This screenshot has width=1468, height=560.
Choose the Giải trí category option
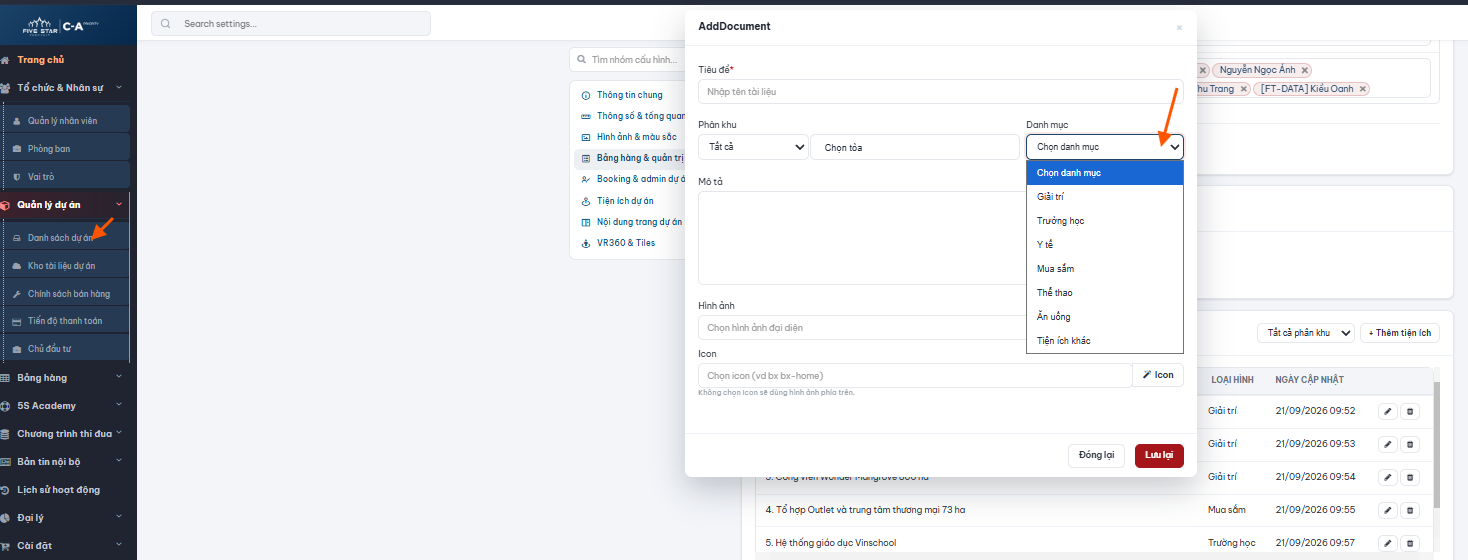tap(1105, 197)
